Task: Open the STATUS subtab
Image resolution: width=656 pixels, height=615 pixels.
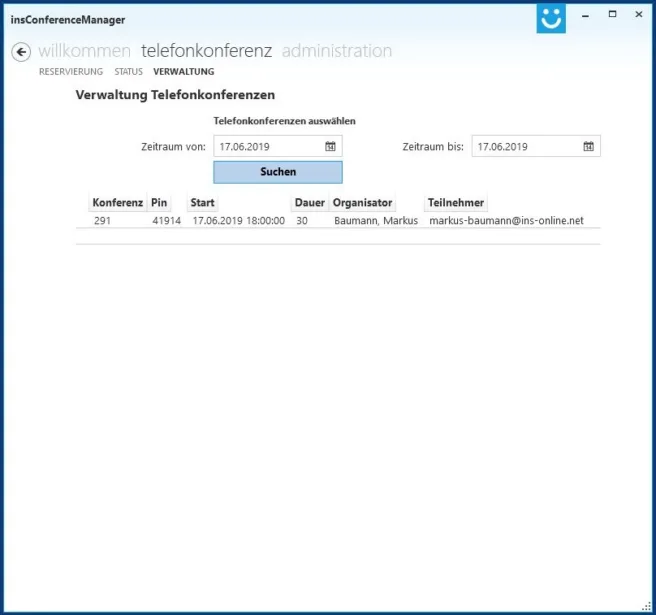Action: coord(128,72)
